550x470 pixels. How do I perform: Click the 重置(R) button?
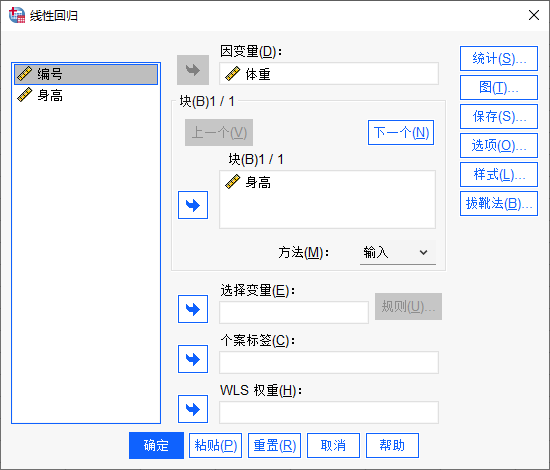coord(274,445)
